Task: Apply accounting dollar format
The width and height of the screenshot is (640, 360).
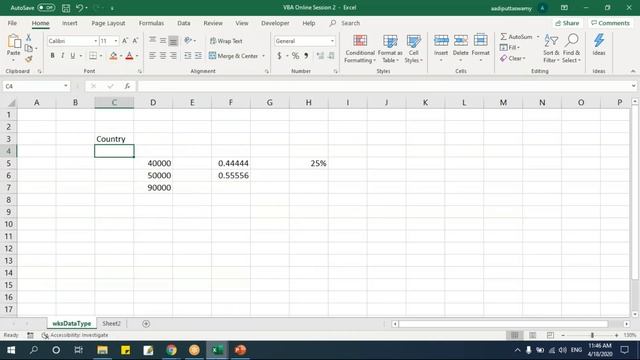Action: pos(280,56)
